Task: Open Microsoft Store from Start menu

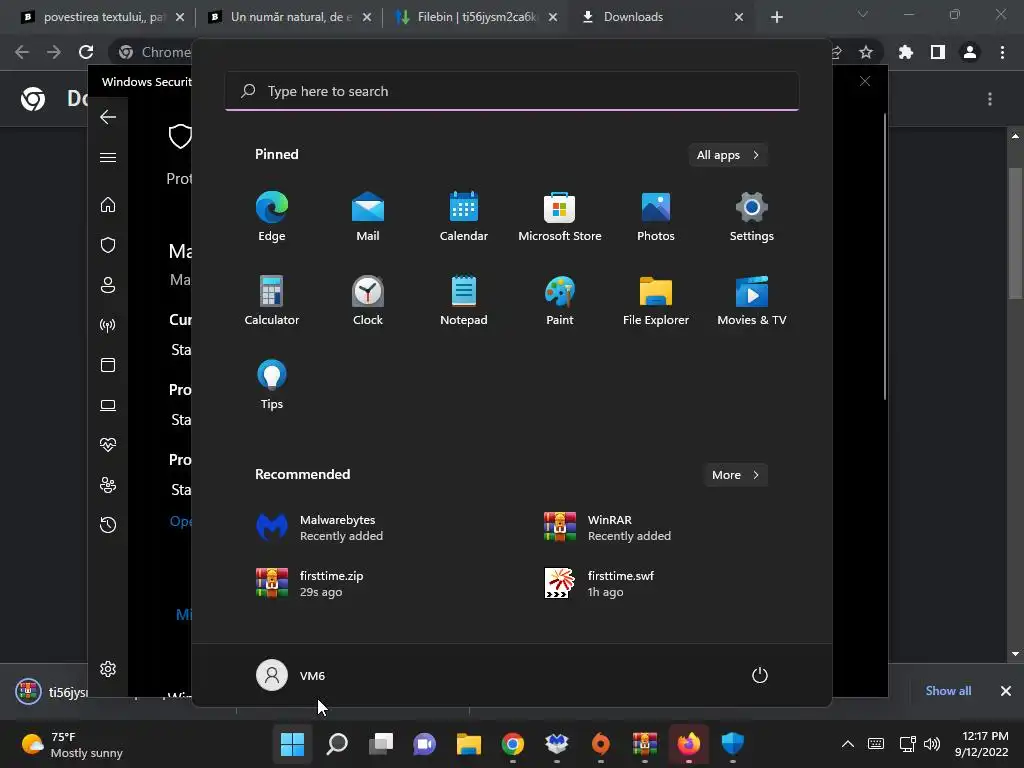Action: 560,217
